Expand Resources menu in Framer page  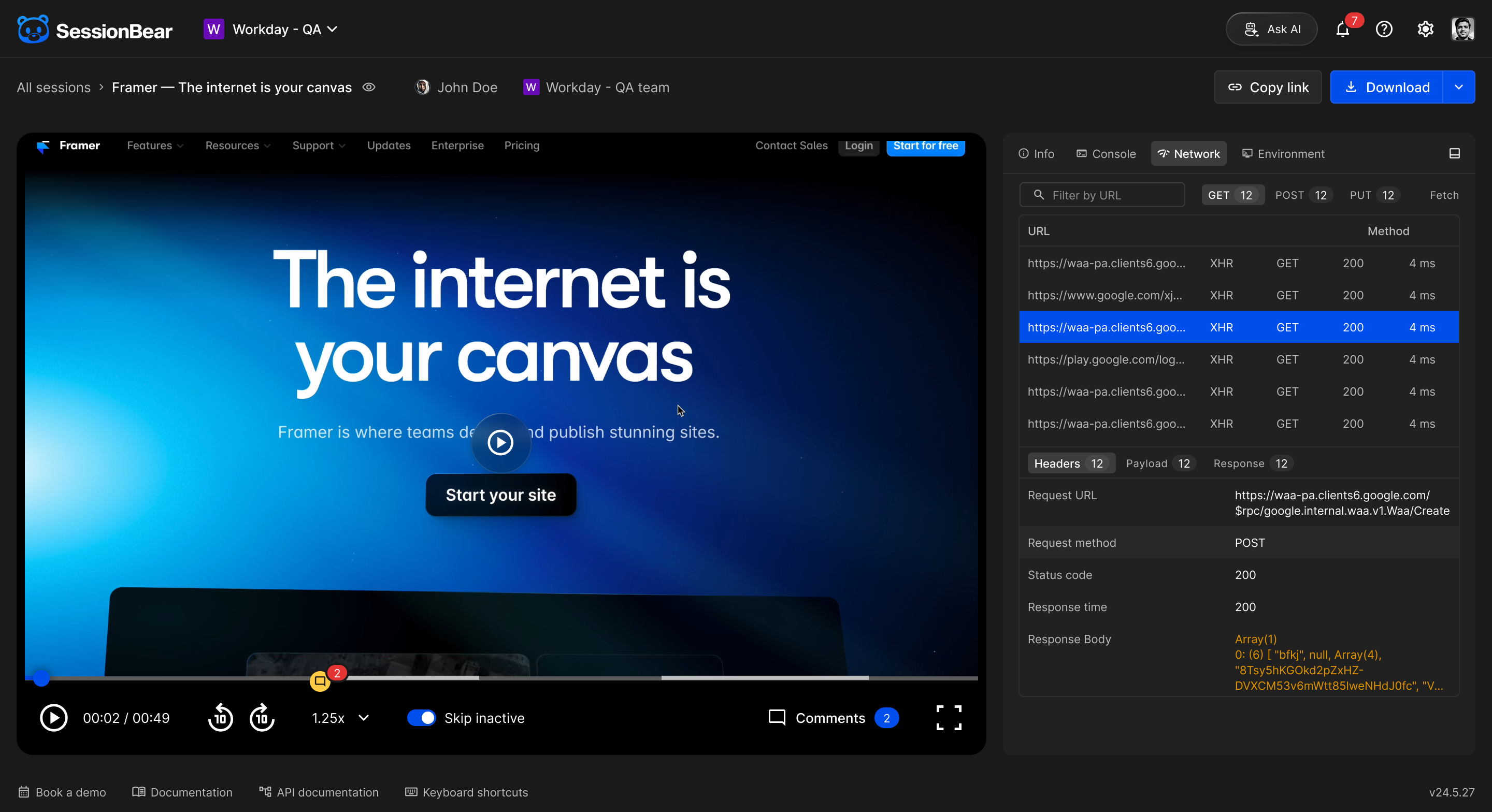(237, 146)
